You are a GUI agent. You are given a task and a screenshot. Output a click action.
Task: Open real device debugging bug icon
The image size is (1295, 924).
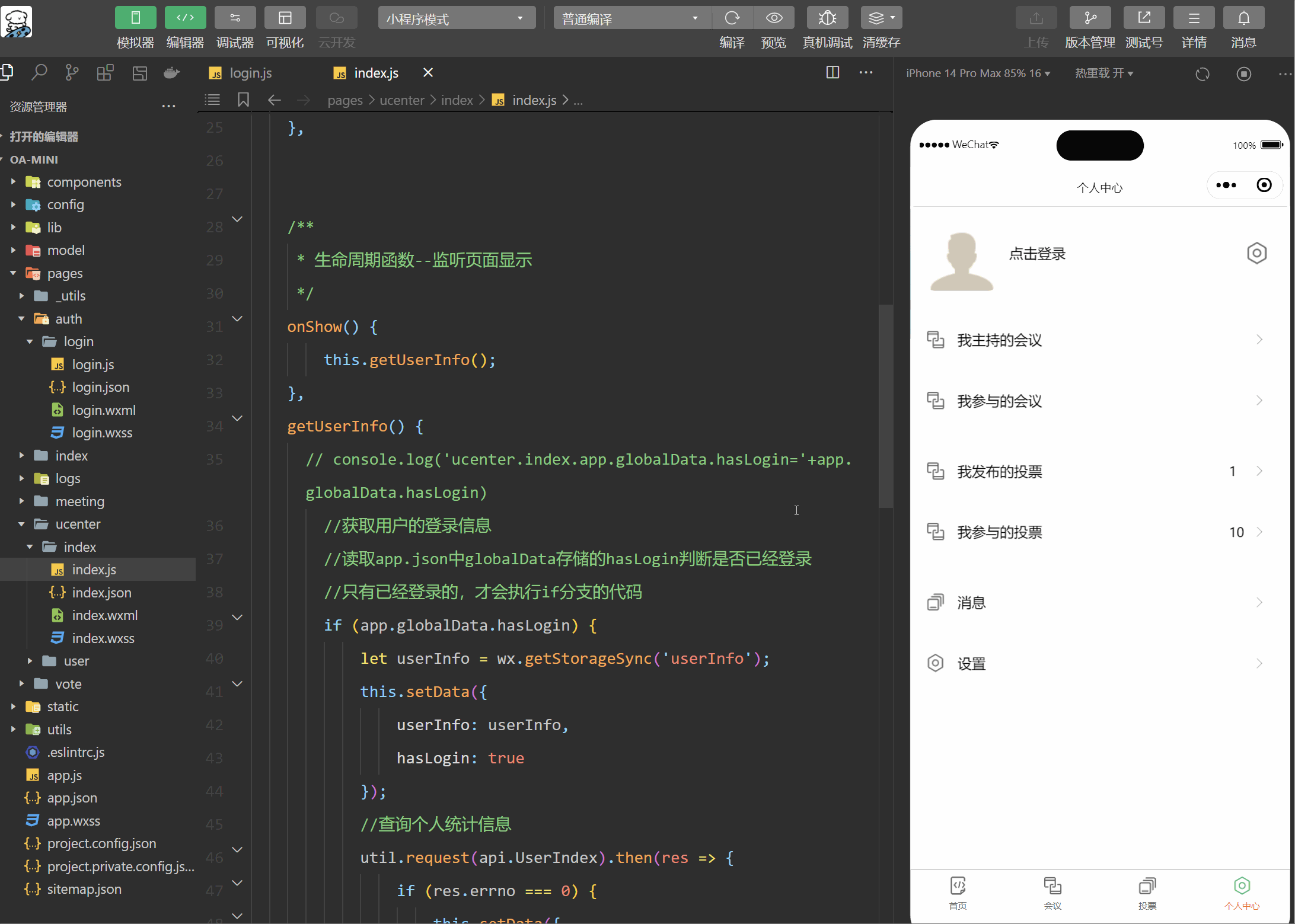click(x=827, y=18)
